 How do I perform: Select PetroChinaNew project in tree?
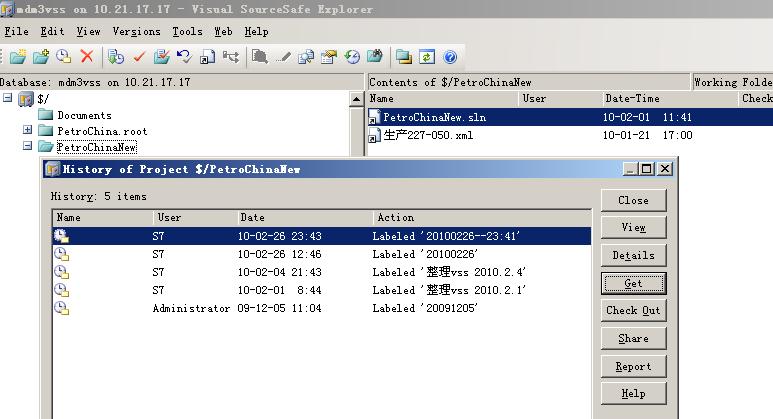pyautogui.click(x=97, y=147)
